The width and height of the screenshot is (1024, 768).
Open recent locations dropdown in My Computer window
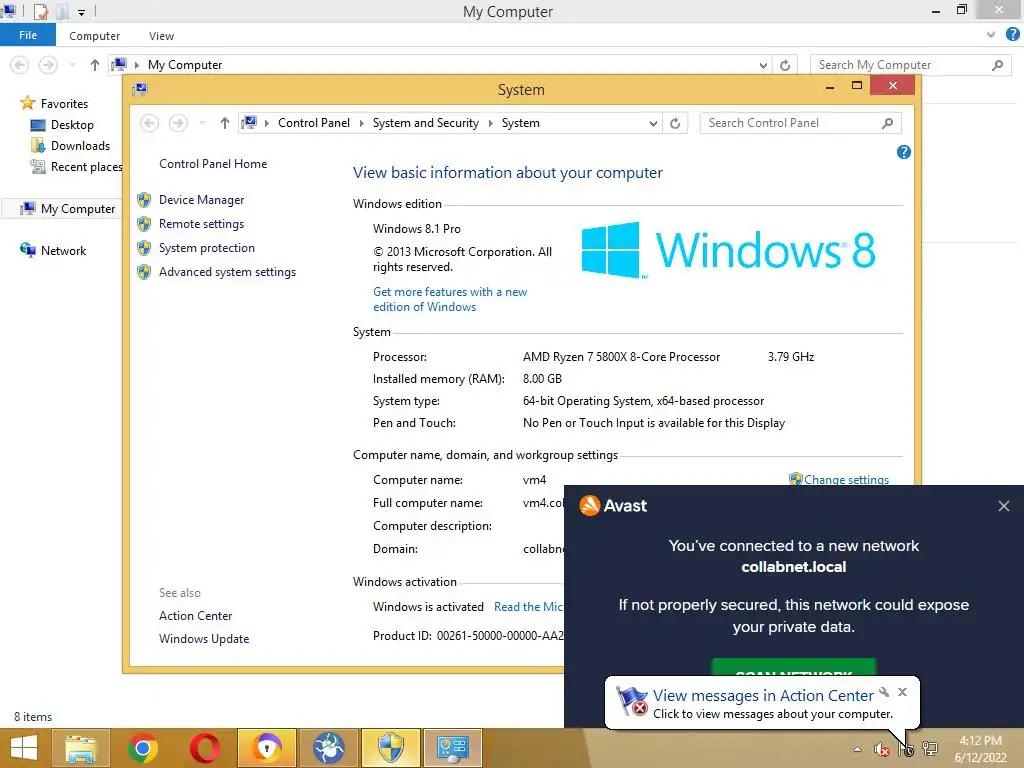(72, 65)
